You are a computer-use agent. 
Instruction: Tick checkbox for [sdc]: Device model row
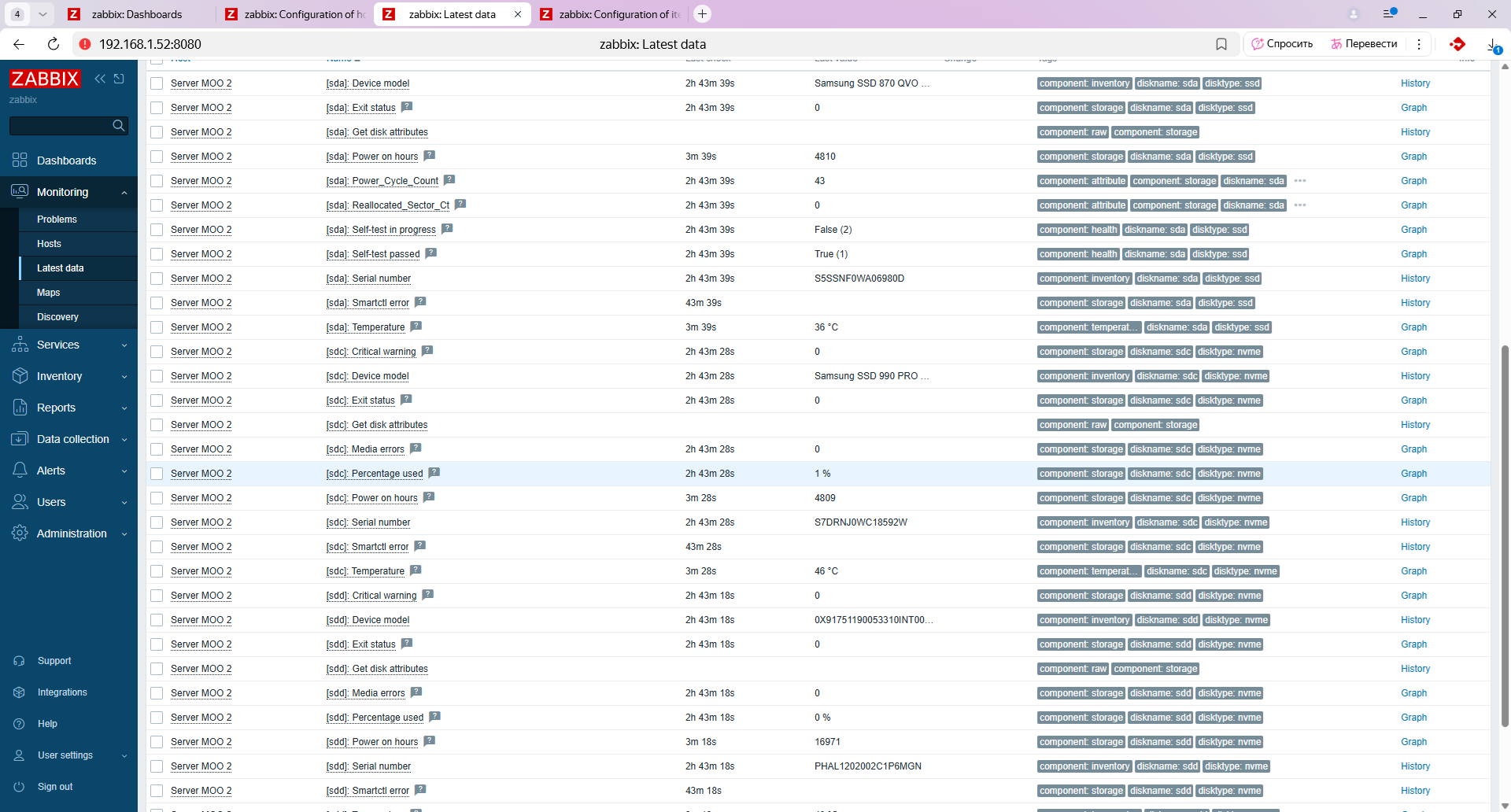157,376
